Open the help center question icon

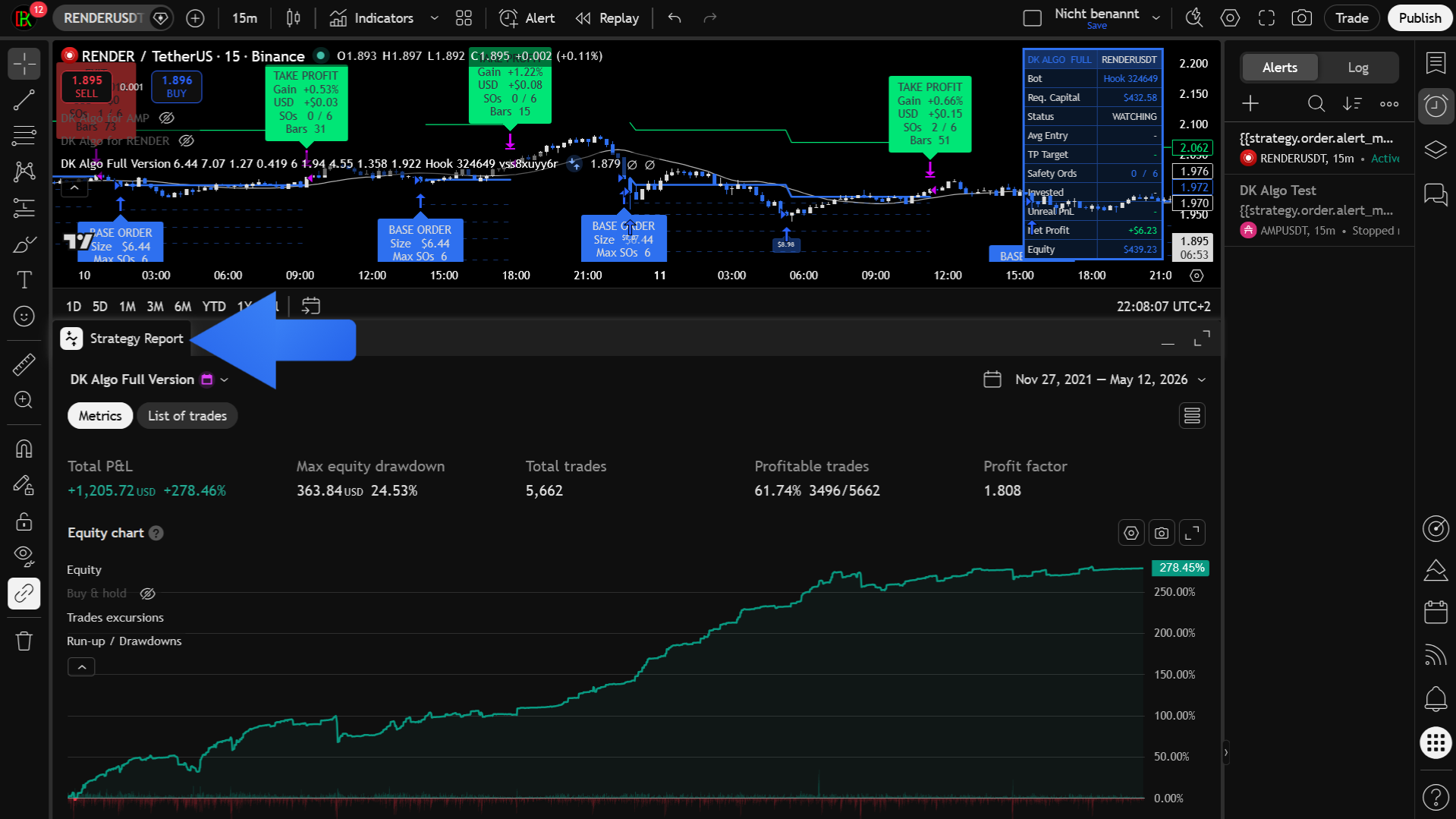1436,798
